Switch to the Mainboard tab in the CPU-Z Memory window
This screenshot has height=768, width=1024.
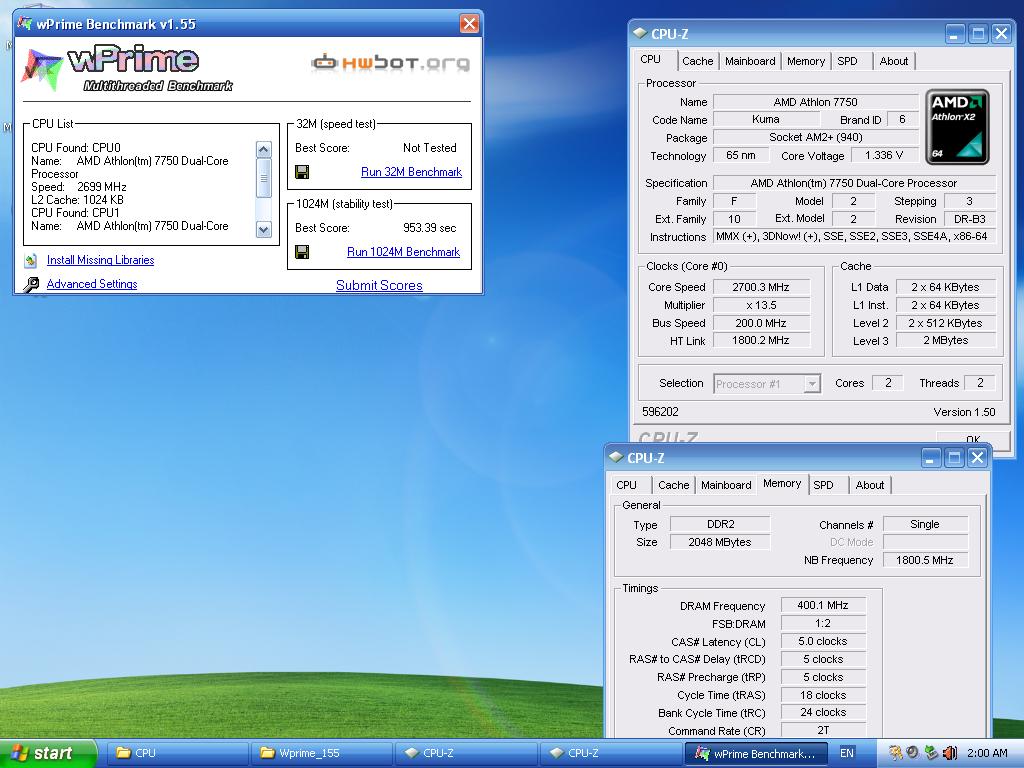point(726,485)
